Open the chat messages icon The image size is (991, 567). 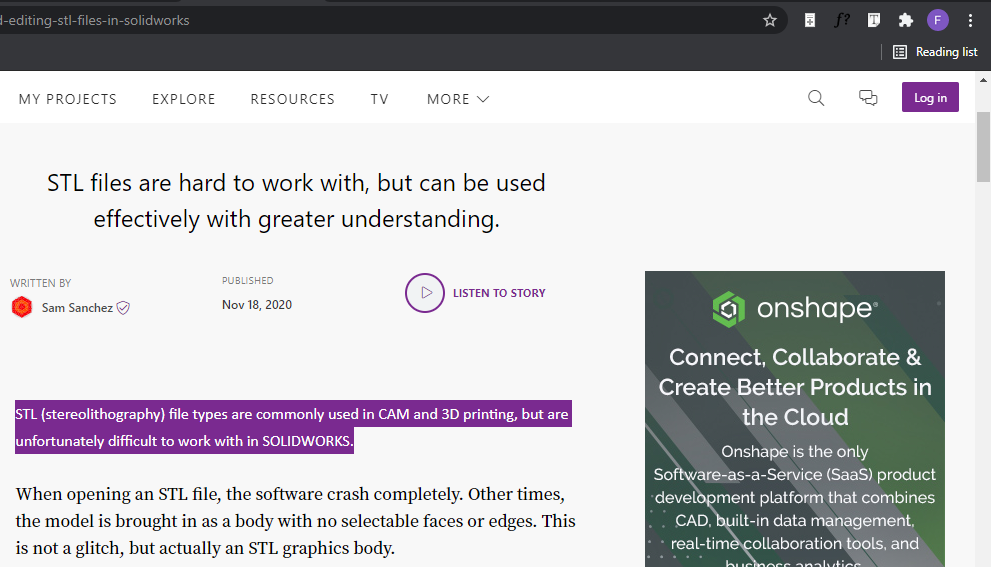click(x=868, y=98)
